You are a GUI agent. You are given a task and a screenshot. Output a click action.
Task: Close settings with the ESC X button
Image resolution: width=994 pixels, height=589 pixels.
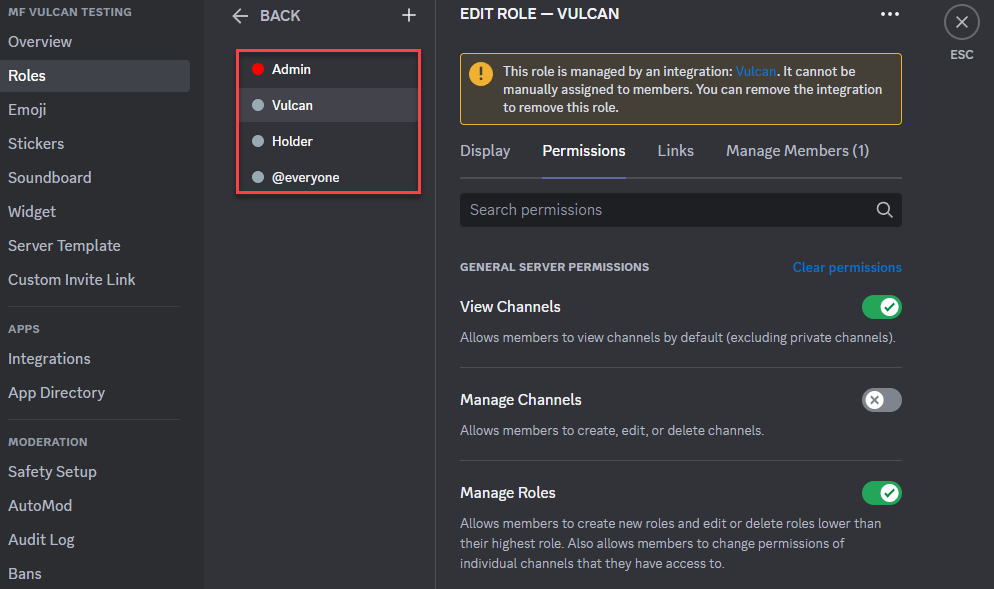(962, 22)
